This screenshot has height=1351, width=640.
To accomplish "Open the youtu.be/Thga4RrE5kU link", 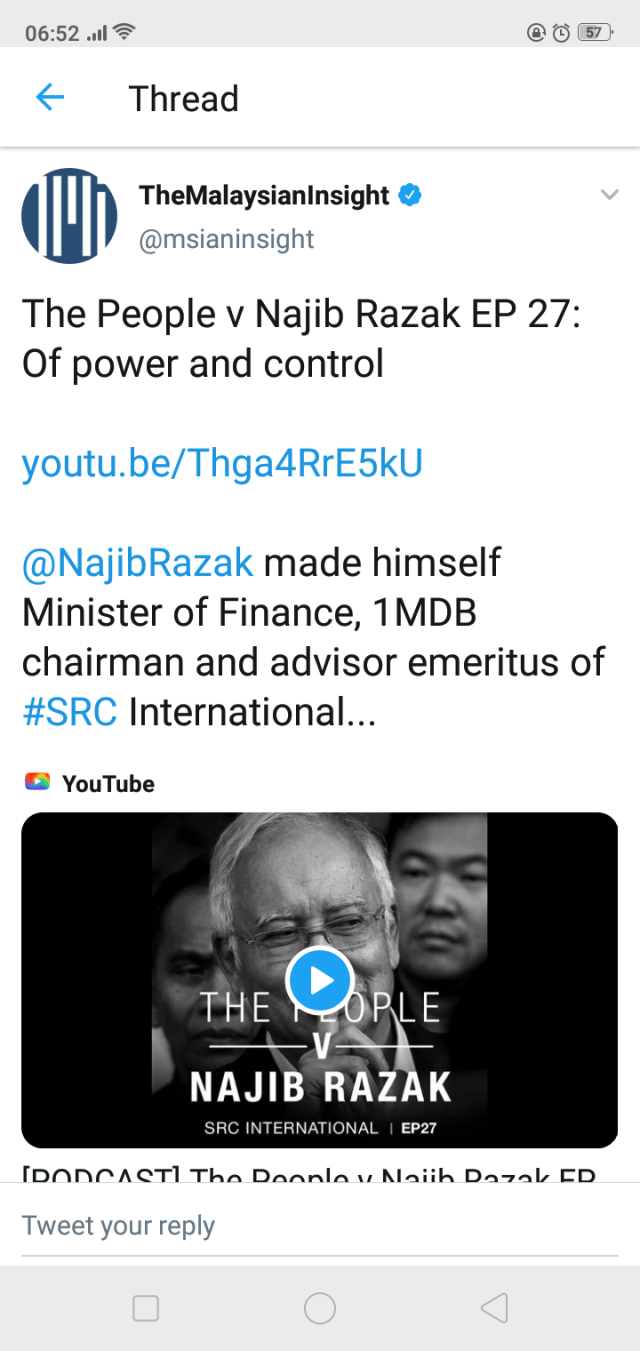I will tap(222, 463).
